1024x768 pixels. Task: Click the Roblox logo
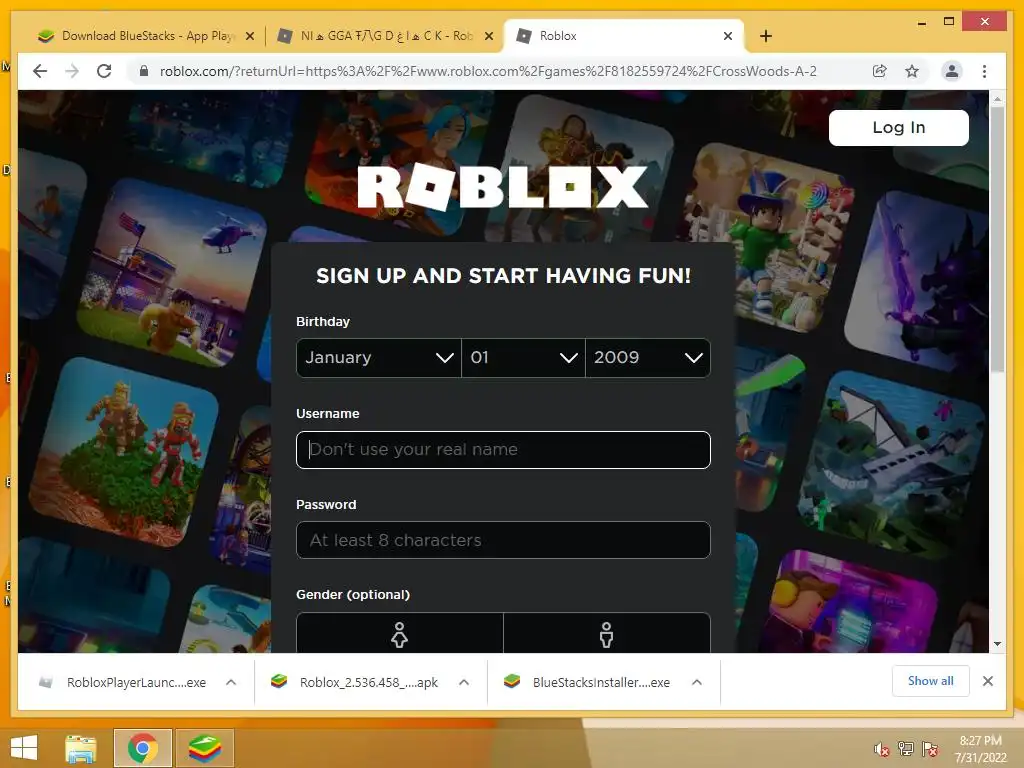click(x=502, y=187)
